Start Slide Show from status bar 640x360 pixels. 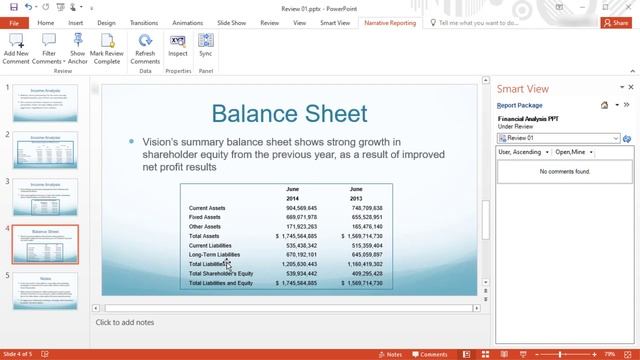[x=523, y=355]
